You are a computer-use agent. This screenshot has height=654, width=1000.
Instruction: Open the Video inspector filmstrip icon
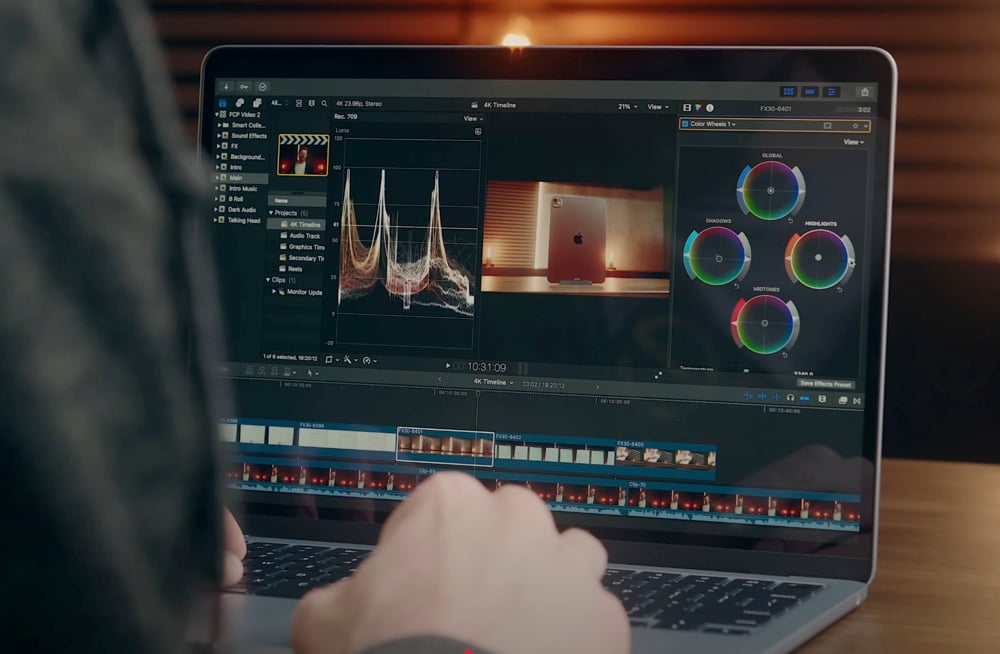click(687, 108)
